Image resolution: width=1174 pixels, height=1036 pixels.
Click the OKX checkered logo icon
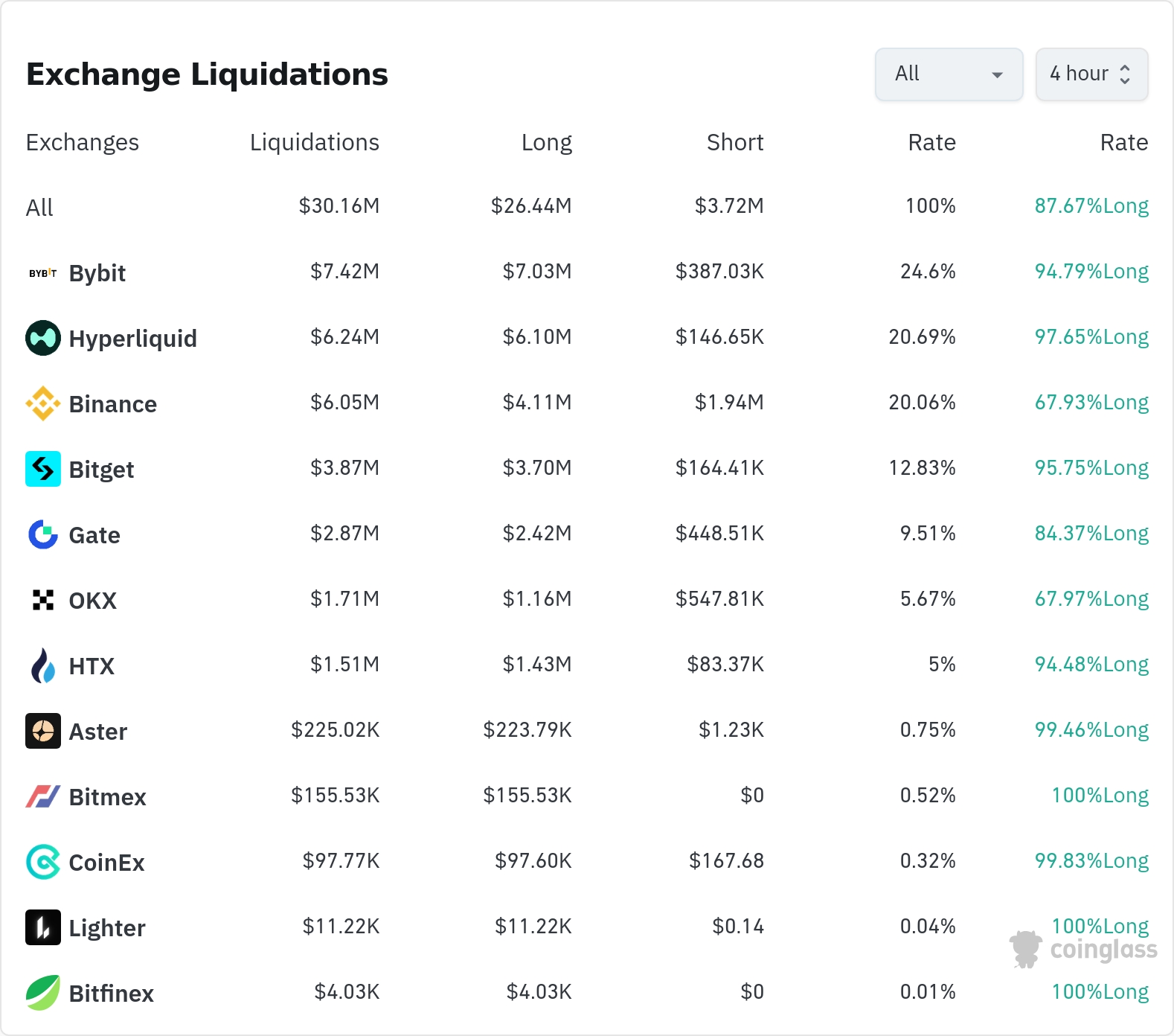point(42,600)
